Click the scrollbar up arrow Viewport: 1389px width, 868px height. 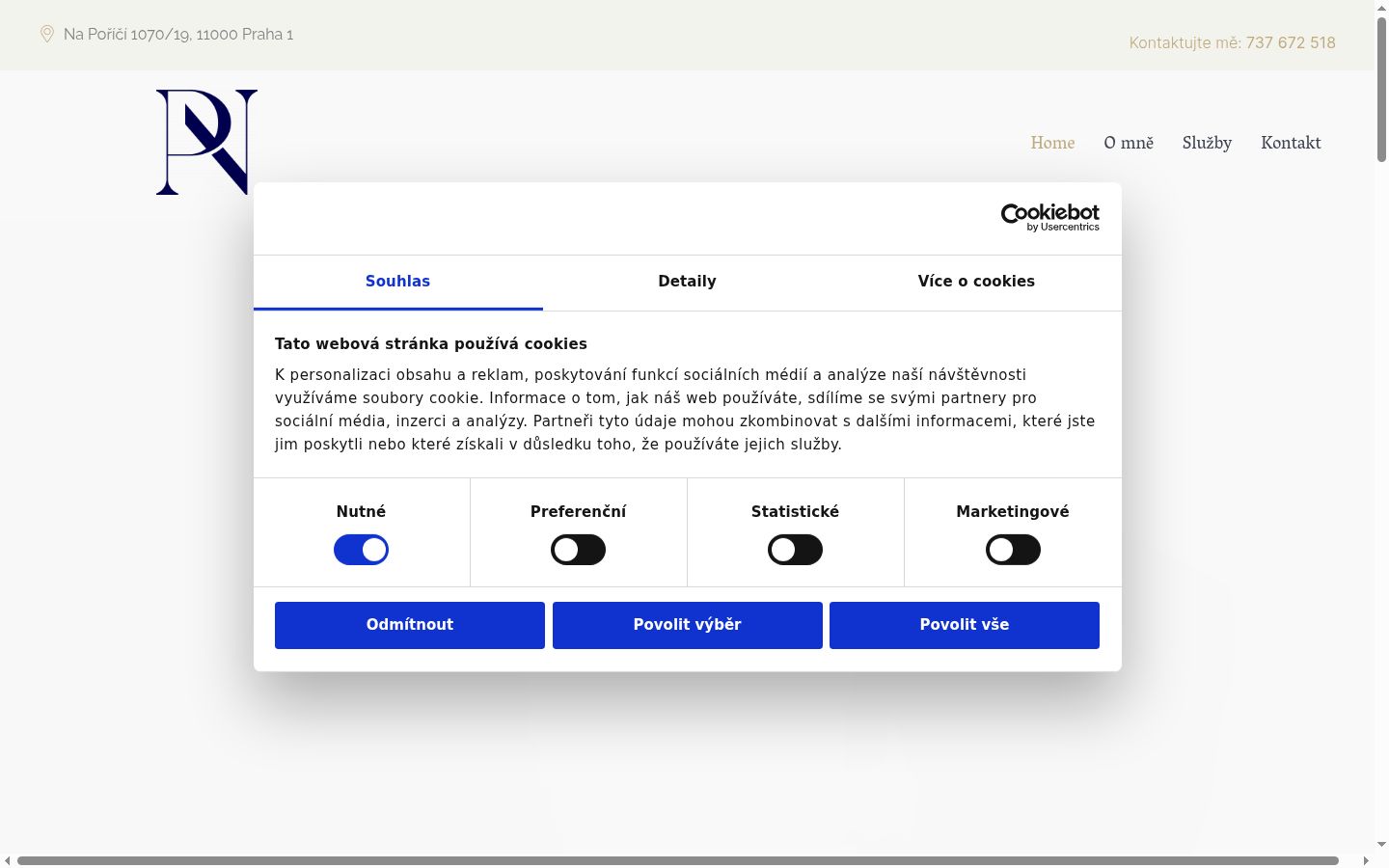point(1381,7)
